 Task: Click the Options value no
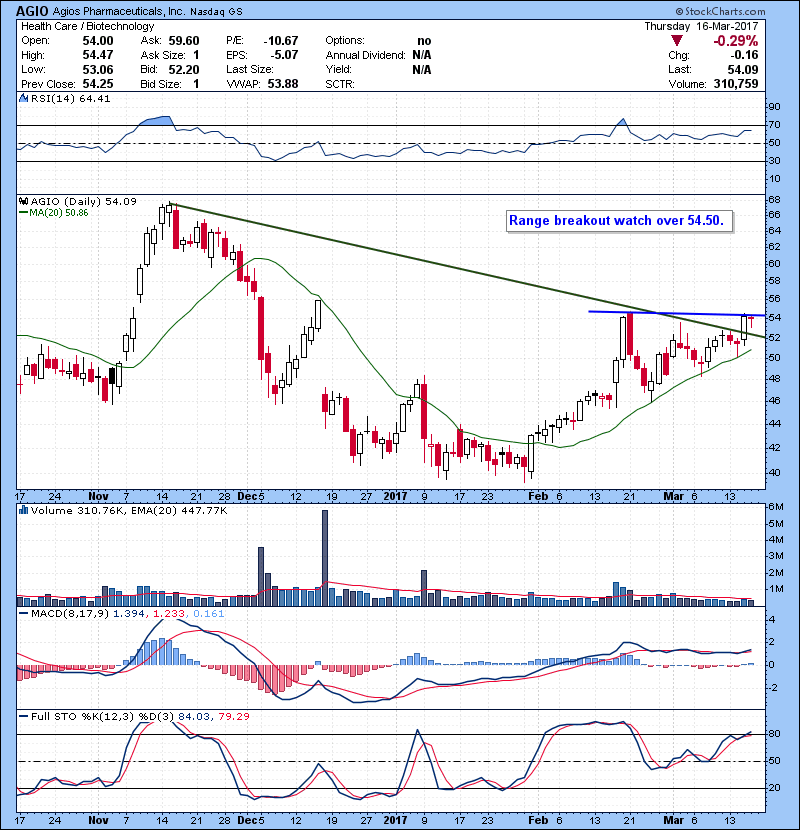[x=424, y=41]
